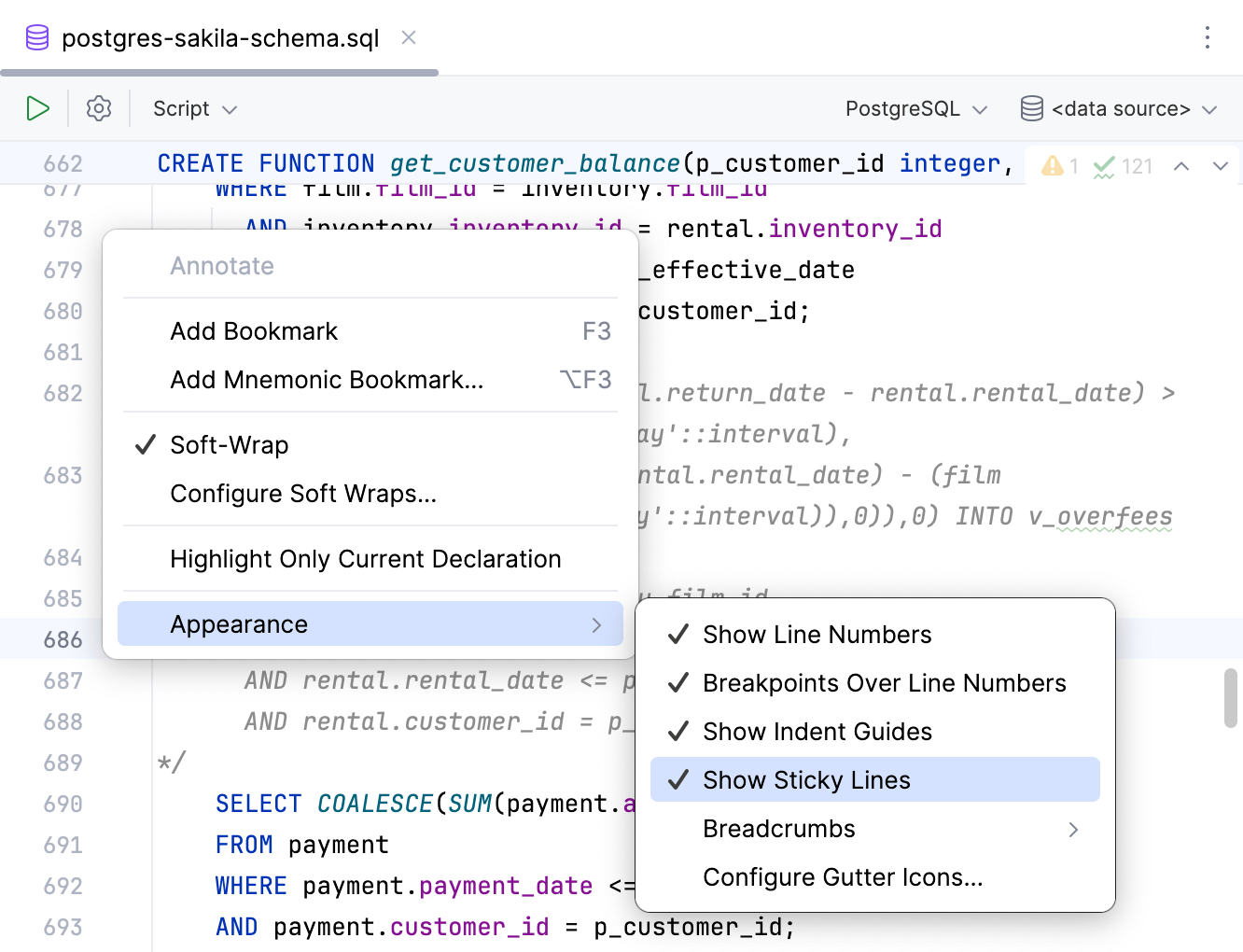Disable Show Line Numbers

coord(817,635)
